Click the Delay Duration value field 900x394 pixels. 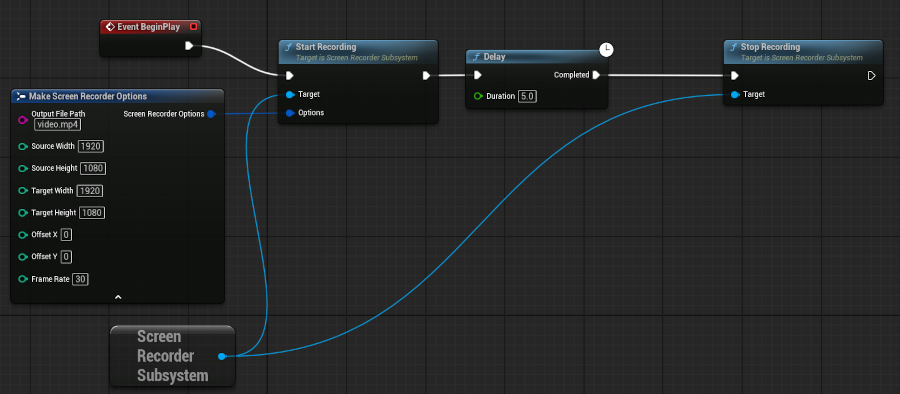click(527, 96)
